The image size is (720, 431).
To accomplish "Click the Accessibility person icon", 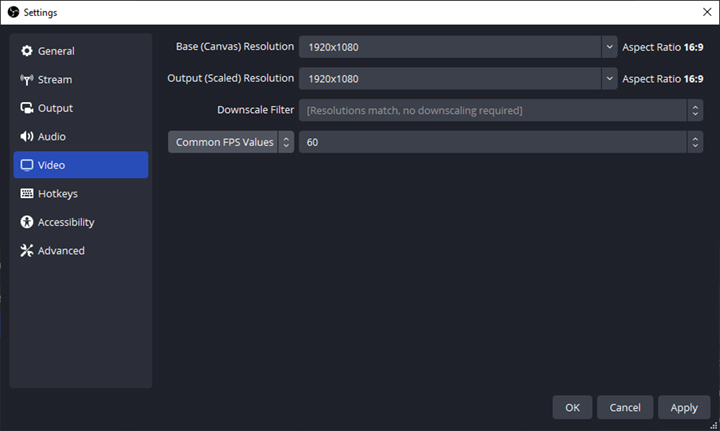I will [x=27, y=222].
